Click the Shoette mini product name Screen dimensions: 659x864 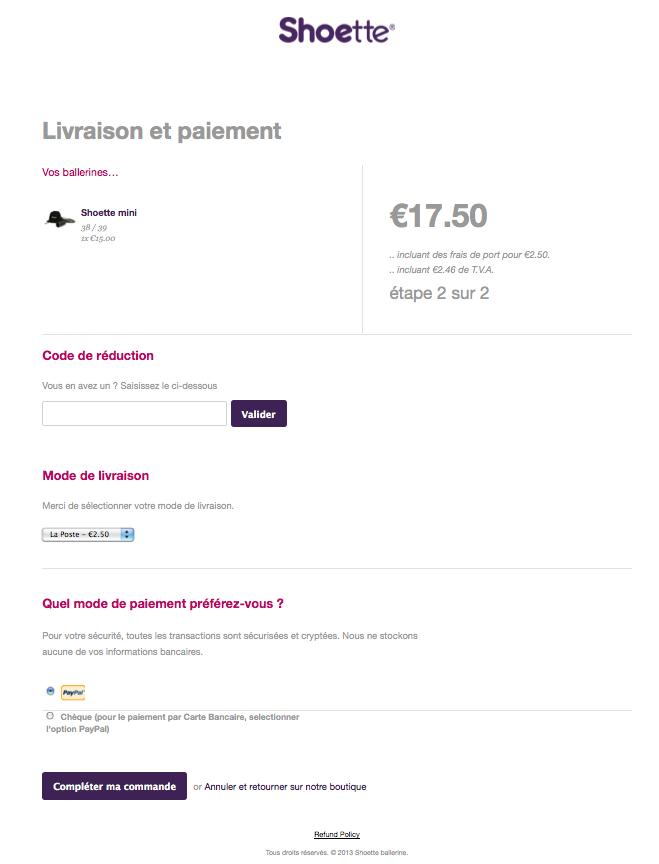tap(109, 213)
